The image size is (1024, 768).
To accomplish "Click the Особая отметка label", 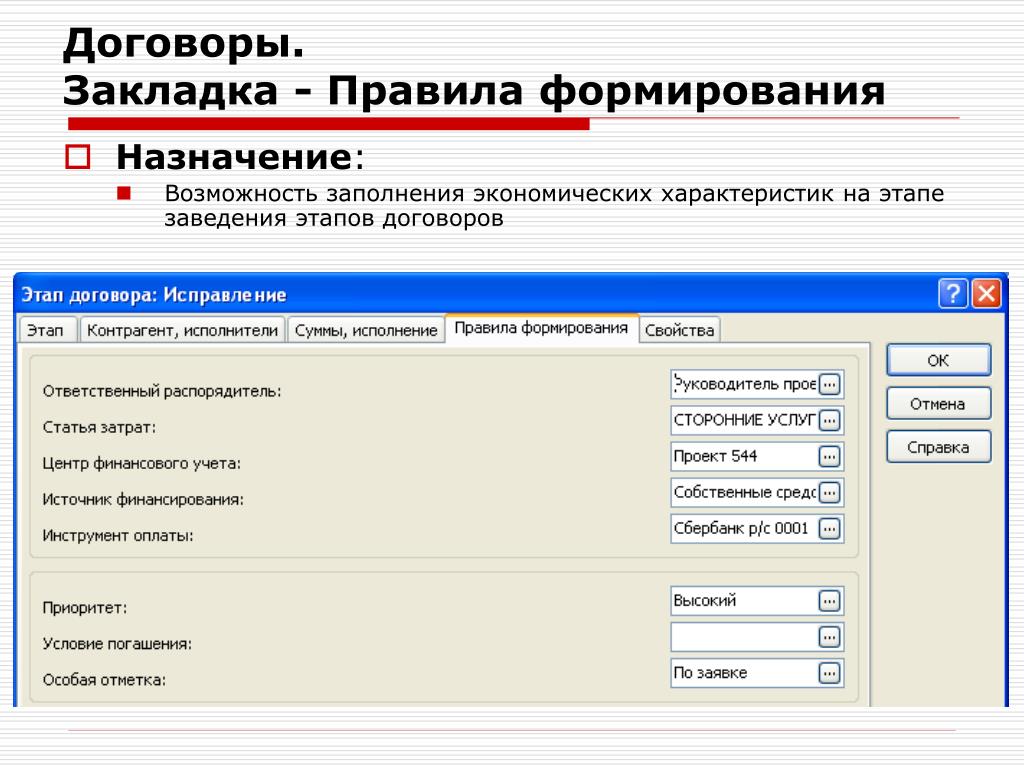I will tap(104, 680).
